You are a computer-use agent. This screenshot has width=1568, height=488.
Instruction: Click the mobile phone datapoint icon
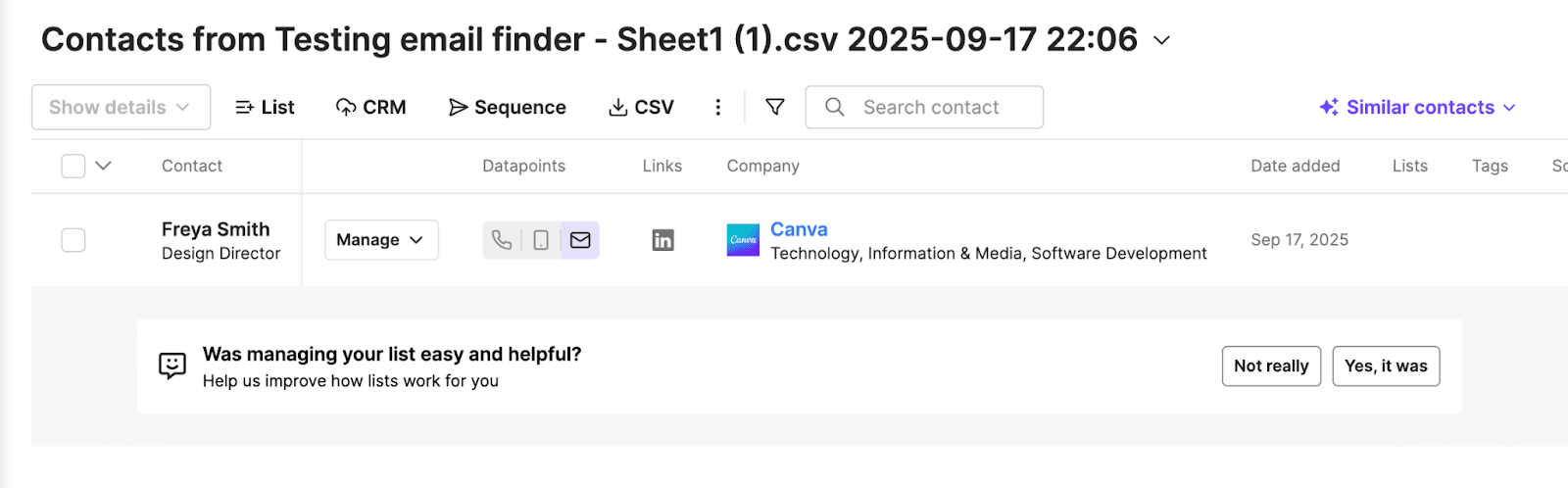click(x=541, y=240)
